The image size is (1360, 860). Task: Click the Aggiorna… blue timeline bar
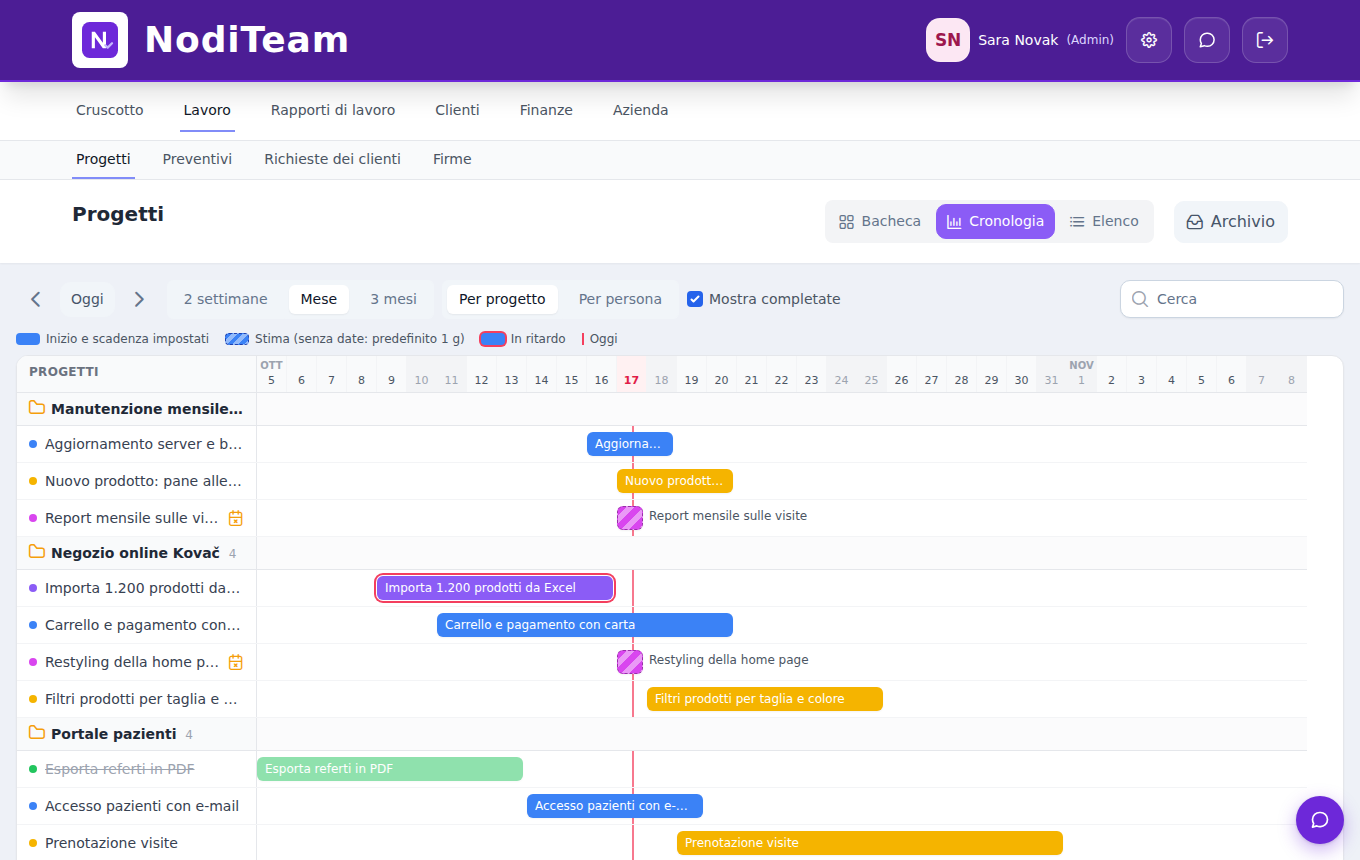[x=630, y=444]
